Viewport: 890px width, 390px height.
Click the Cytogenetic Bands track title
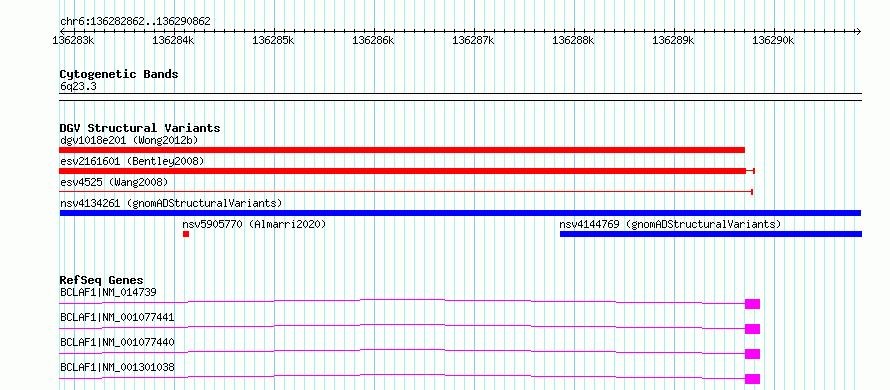coord(119,74)
